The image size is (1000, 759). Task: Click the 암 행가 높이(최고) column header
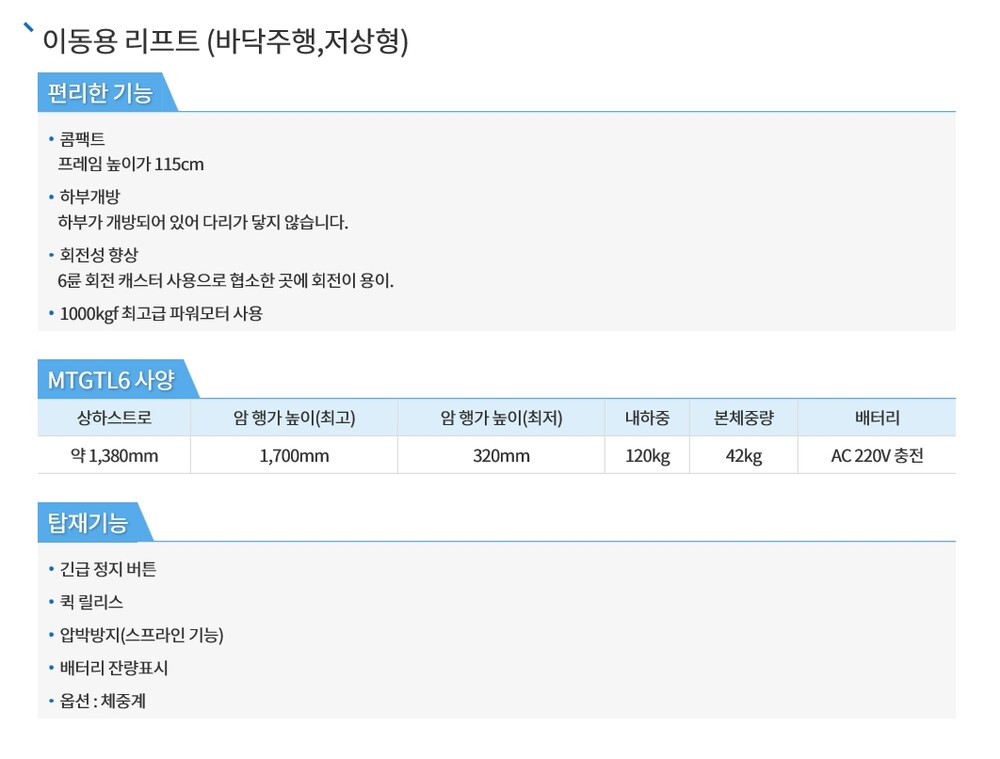click(x=294, y=418)
